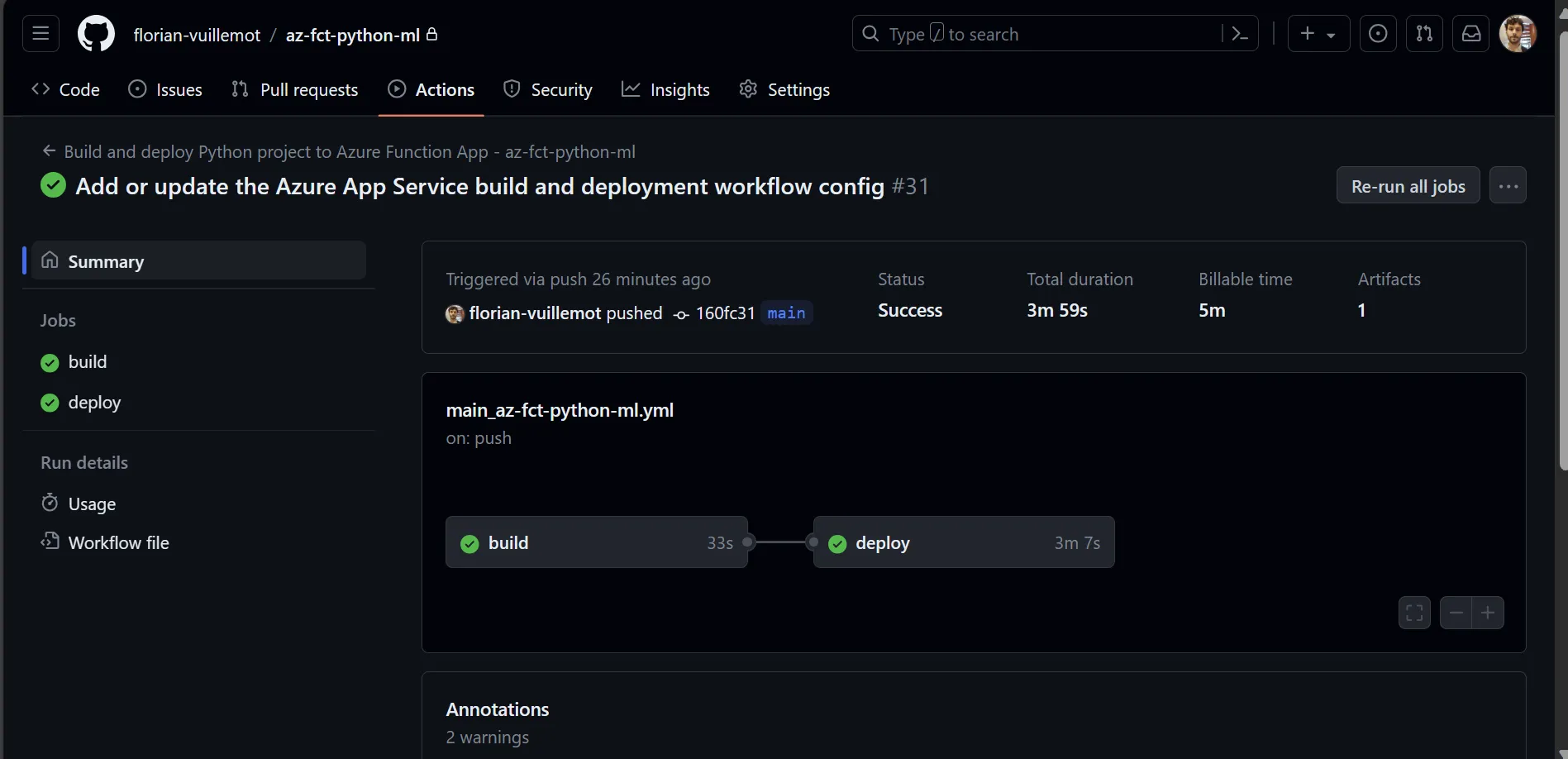Toggle fullscreen for workflow graph
Viewport: 1568px width, 759px height.
[1415, 613]
